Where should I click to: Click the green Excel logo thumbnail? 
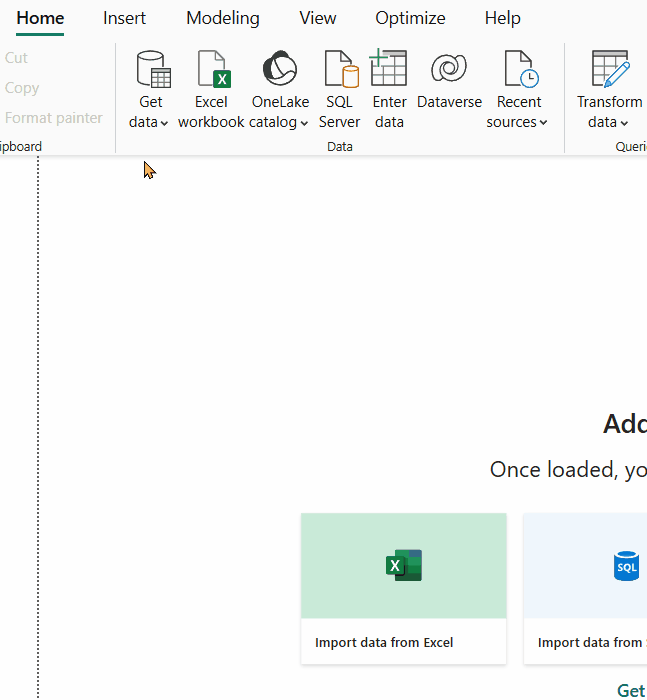pos(403,566)
